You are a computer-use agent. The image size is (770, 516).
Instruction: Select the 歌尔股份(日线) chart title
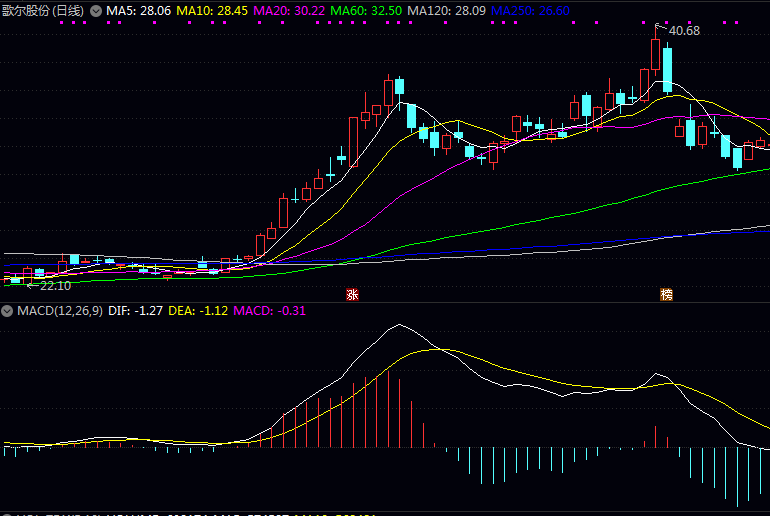42,10
